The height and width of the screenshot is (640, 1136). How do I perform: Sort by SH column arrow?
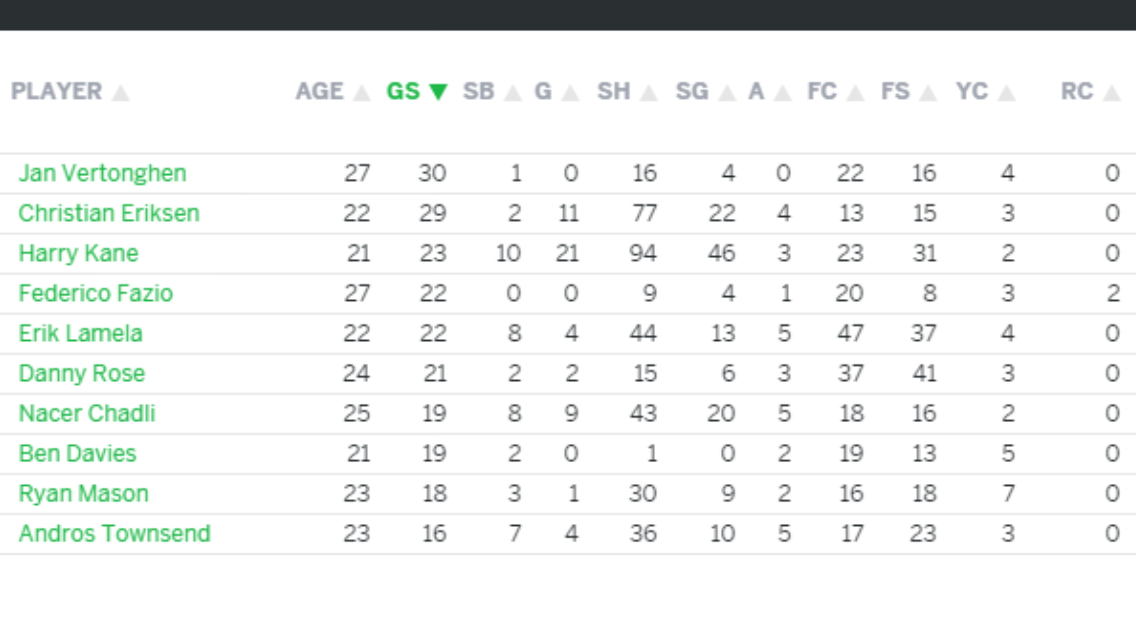point(649,93)
